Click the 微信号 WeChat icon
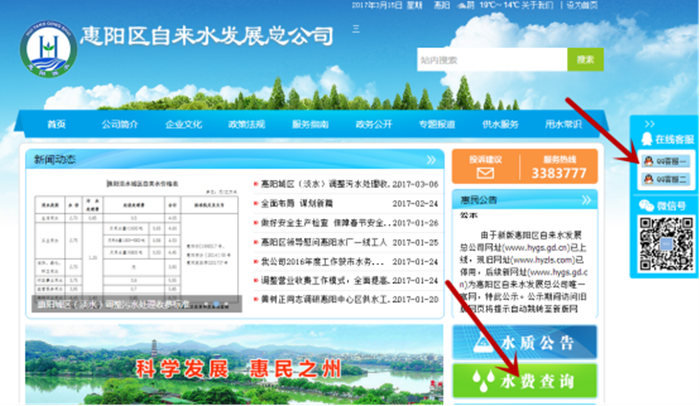Screen dimensions: 700x406 click(x=646, y=205)
